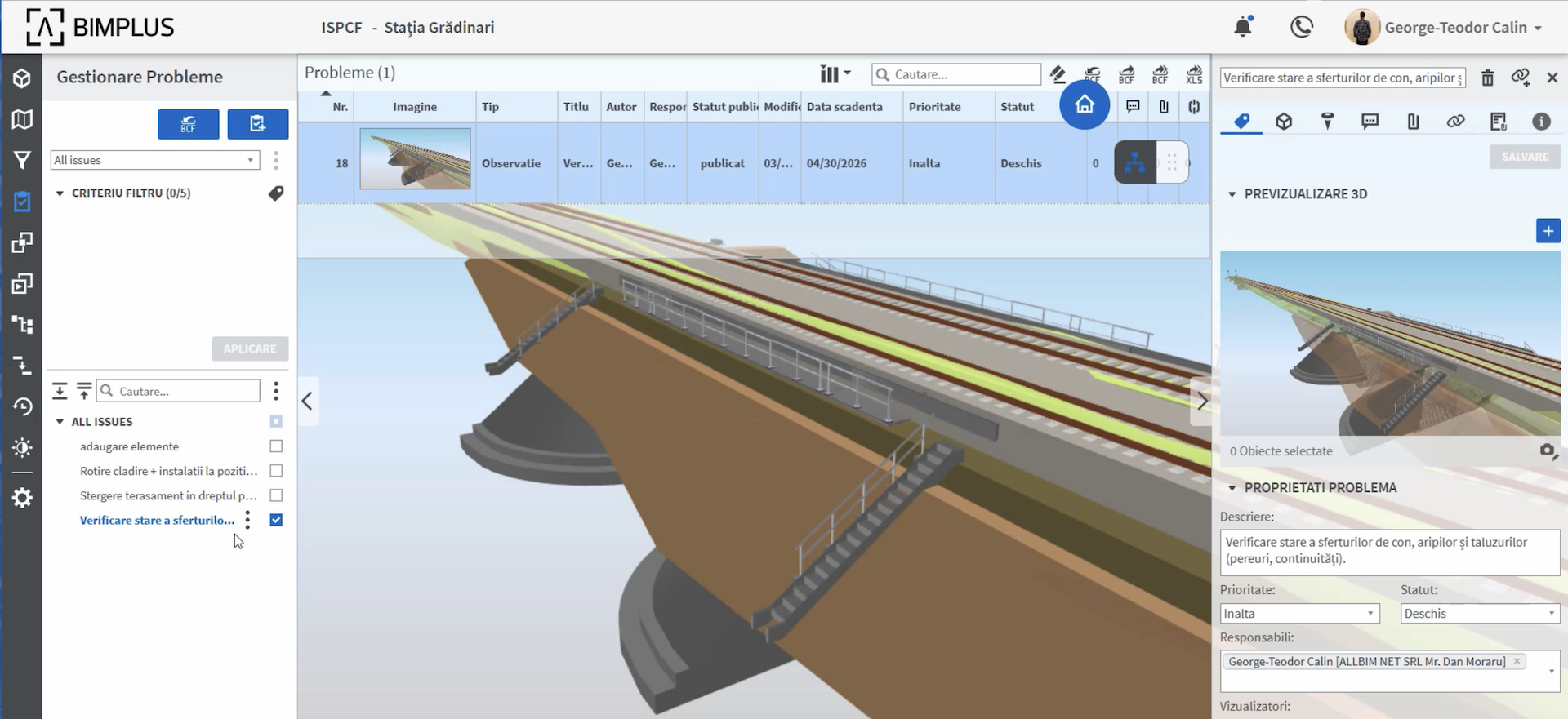Open the history clock icon in sidebar

pos(22,406)
